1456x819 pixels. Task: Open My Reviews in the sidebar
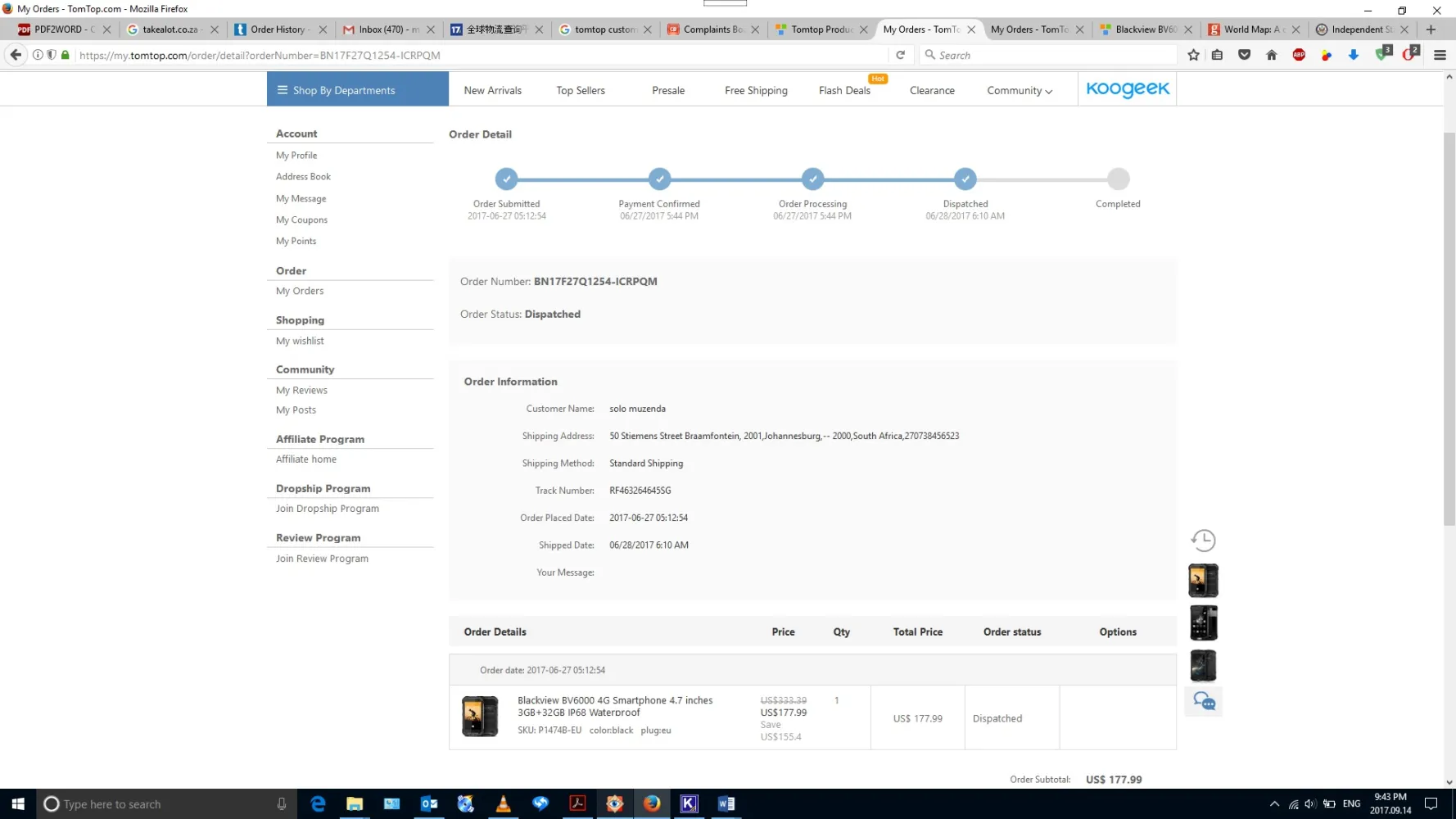pyautogui.click(x=301, y=391)
